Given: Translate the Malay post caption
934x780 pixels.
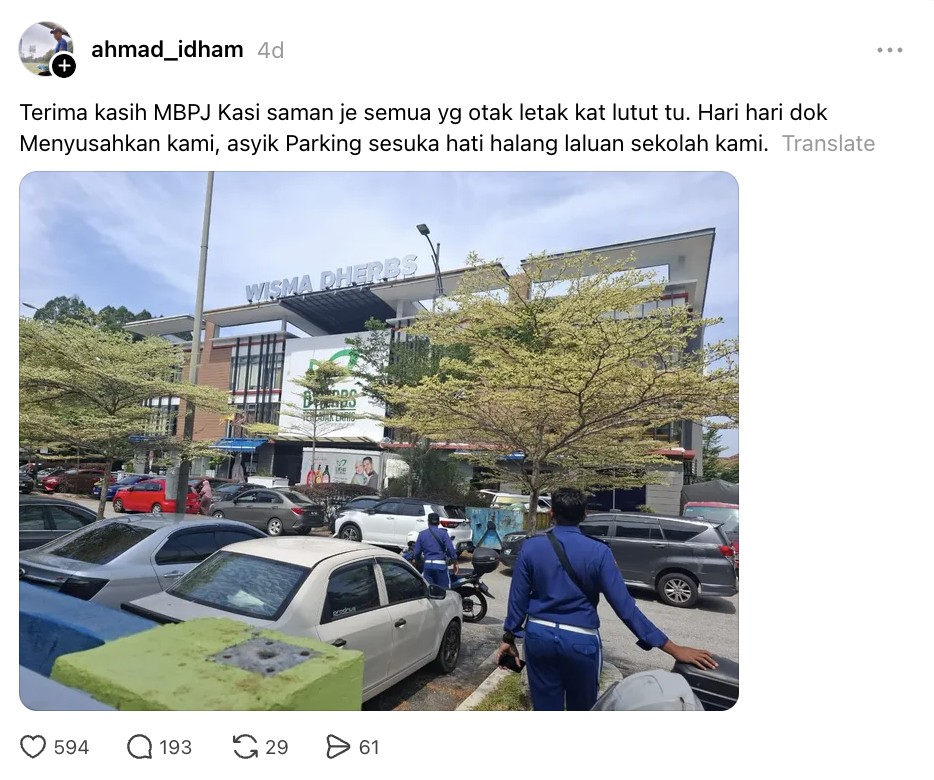Looking at the screenshot, I should tap(828, 144).
